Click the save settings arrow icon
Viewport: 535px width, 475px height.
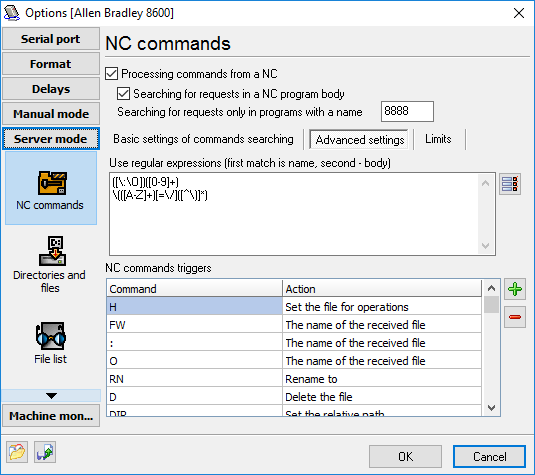(45, 452)
